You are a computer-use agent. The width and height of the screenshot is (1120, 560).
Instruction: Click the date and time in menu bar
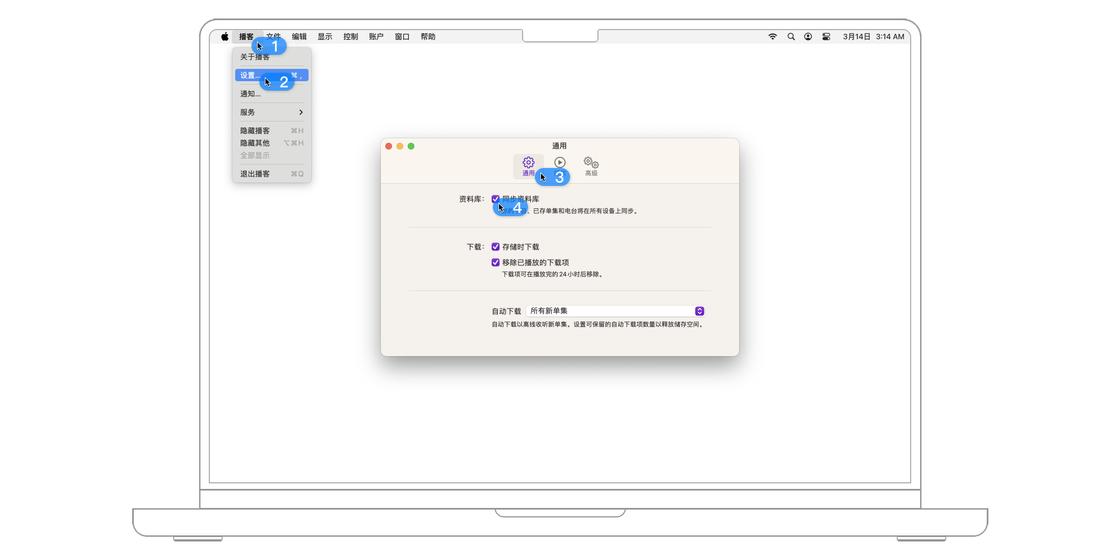873,37
